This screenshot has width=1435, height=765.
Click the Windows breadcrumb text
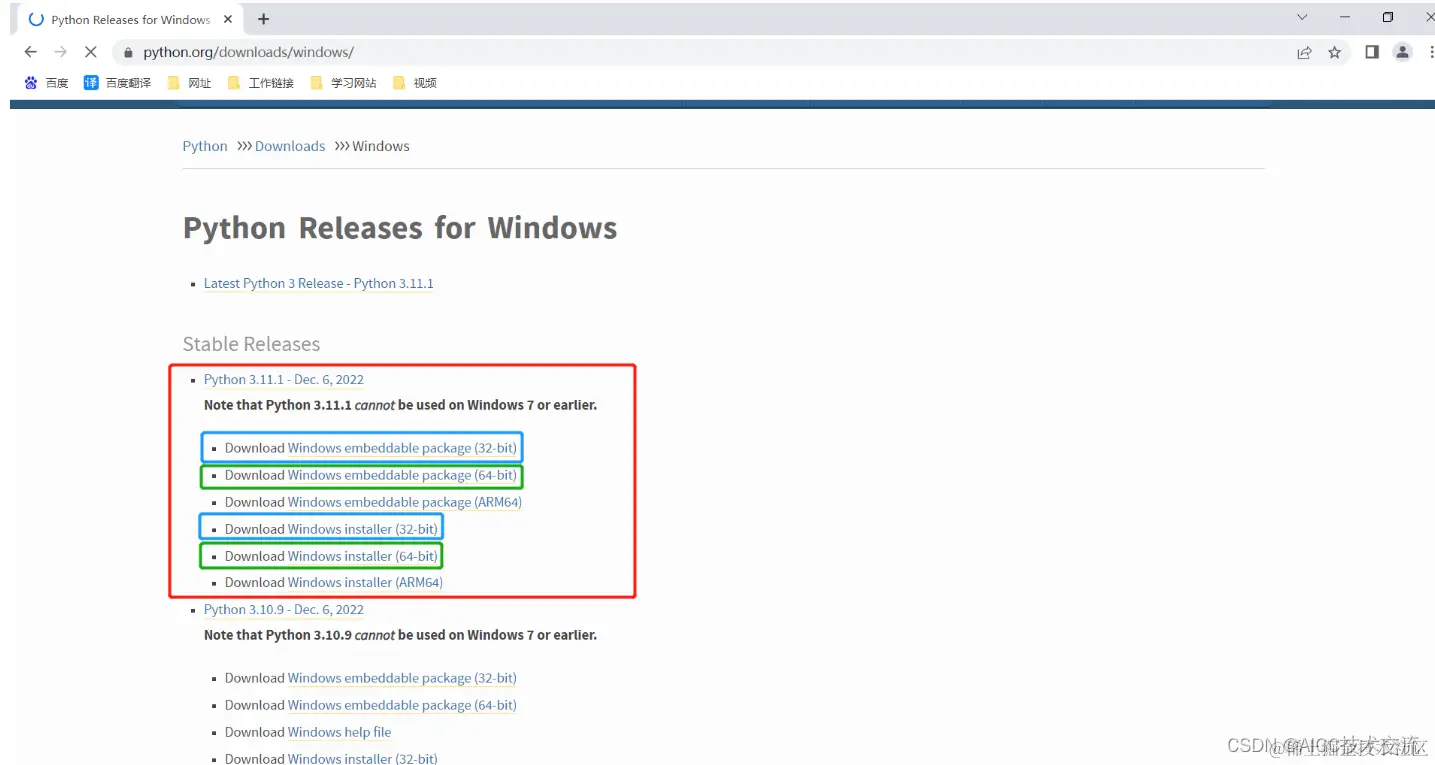click(381, 146)
